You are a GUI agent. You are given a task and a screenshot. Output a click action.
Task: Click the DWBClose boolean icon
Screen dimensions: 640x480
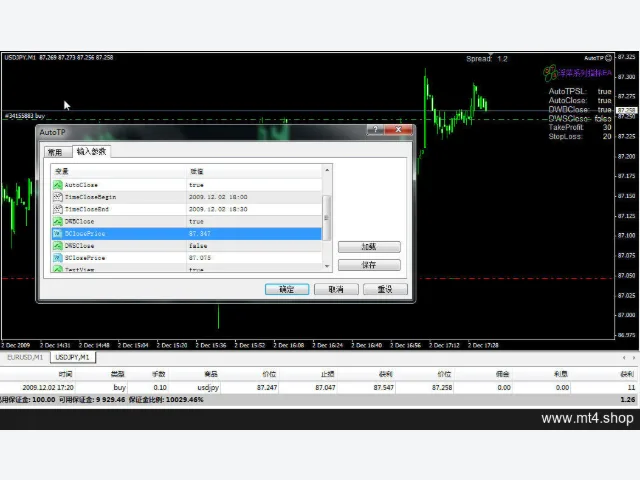click(x=58, y=222)
